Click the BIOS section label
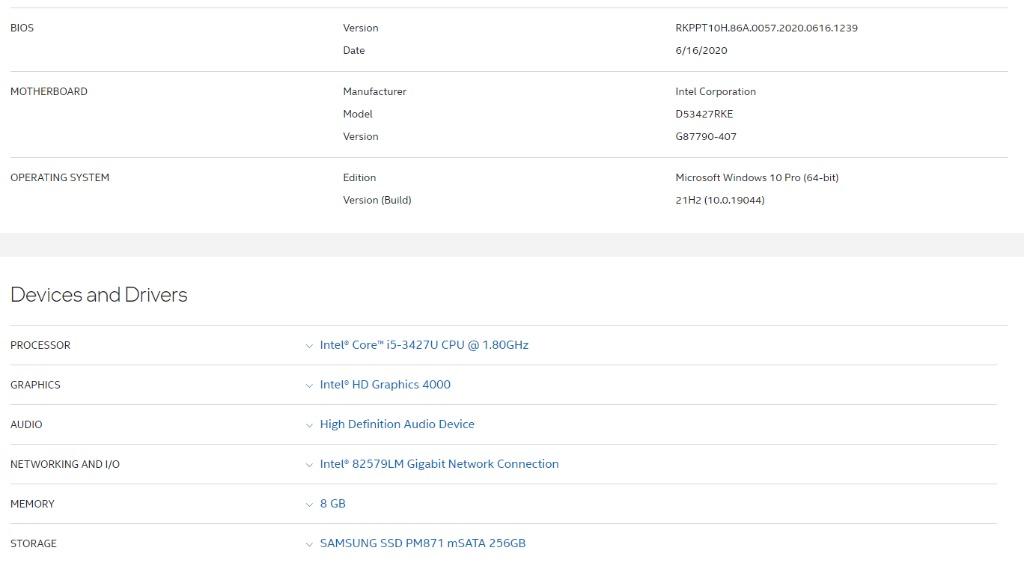 22,28
